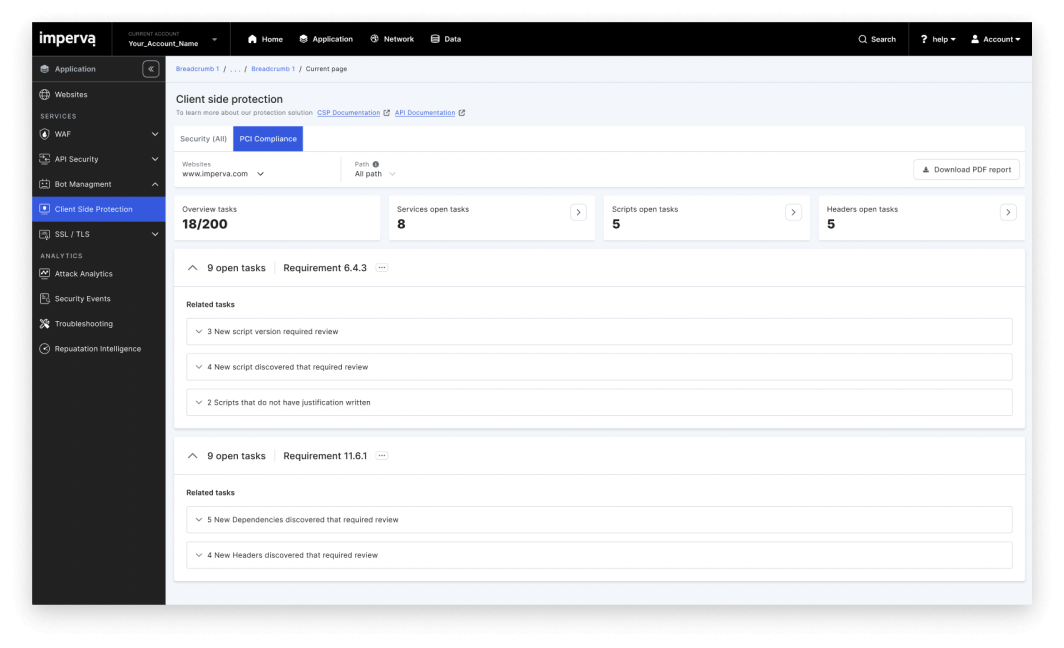Screen dimensions: 1064x648
Task: Click the Path info icon
Action: click(x=376, y=164)
